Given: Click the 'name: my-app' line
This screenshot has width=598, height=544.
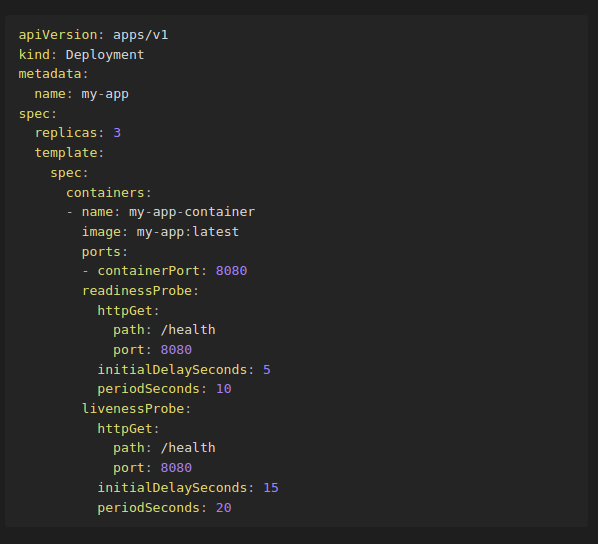Looking at the screenshot, I should tap(82, 94).
